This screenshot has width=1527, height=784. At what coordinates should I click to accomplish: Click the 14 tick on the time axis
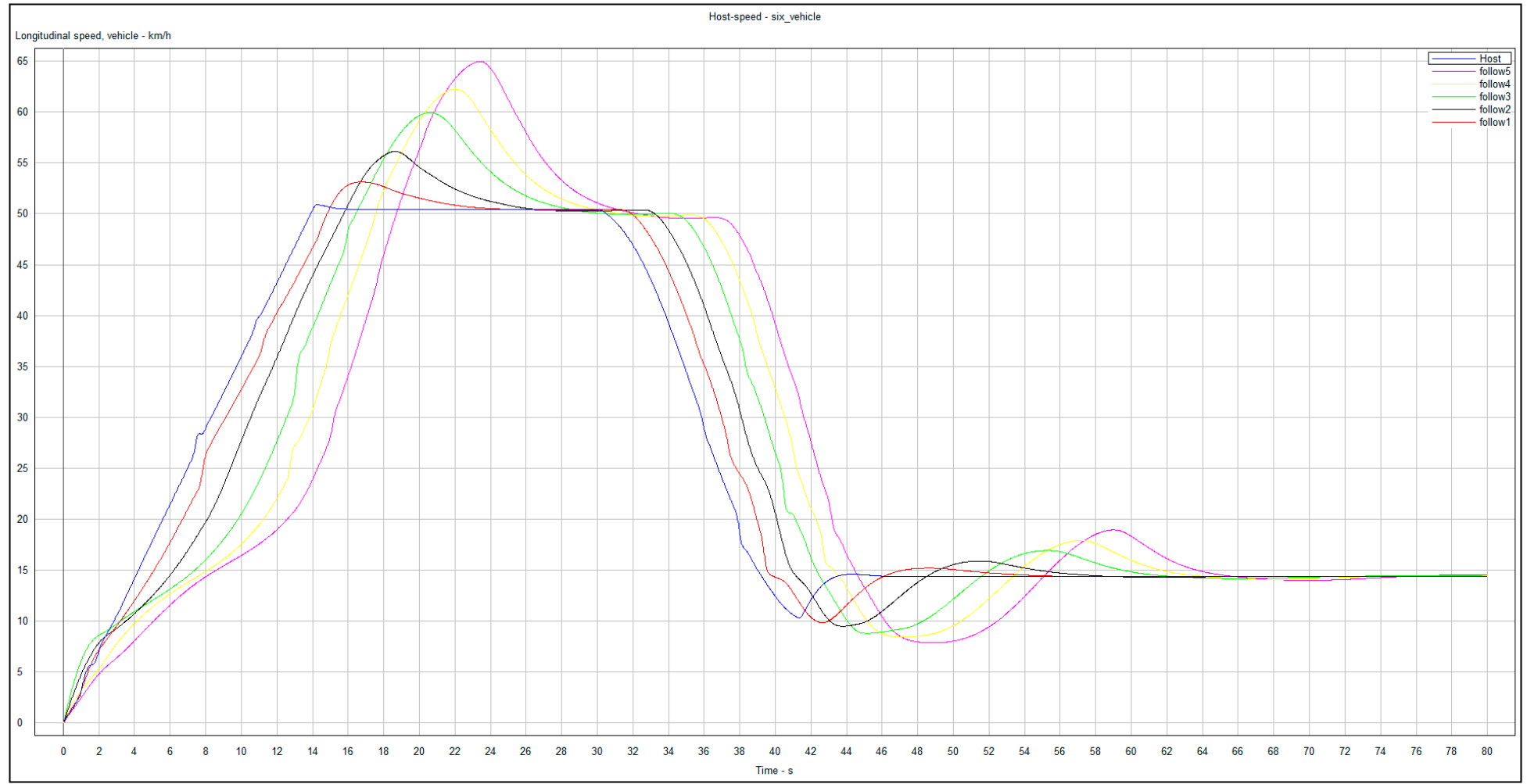[x=312, y=751]
